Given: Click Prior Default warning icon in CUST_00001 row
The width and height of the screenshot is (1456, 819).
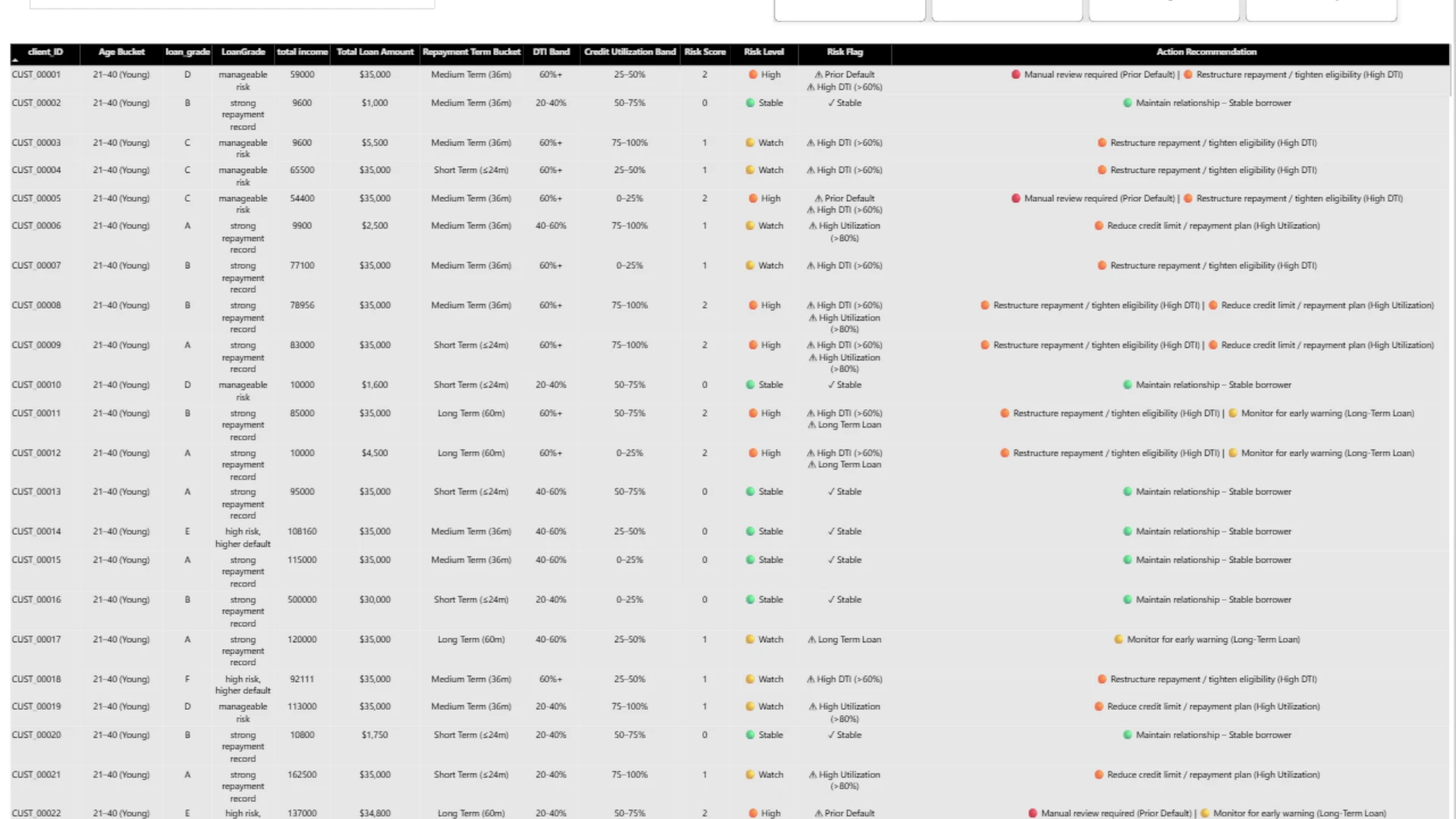Looking at the screenshot, I should pos(818,75).
